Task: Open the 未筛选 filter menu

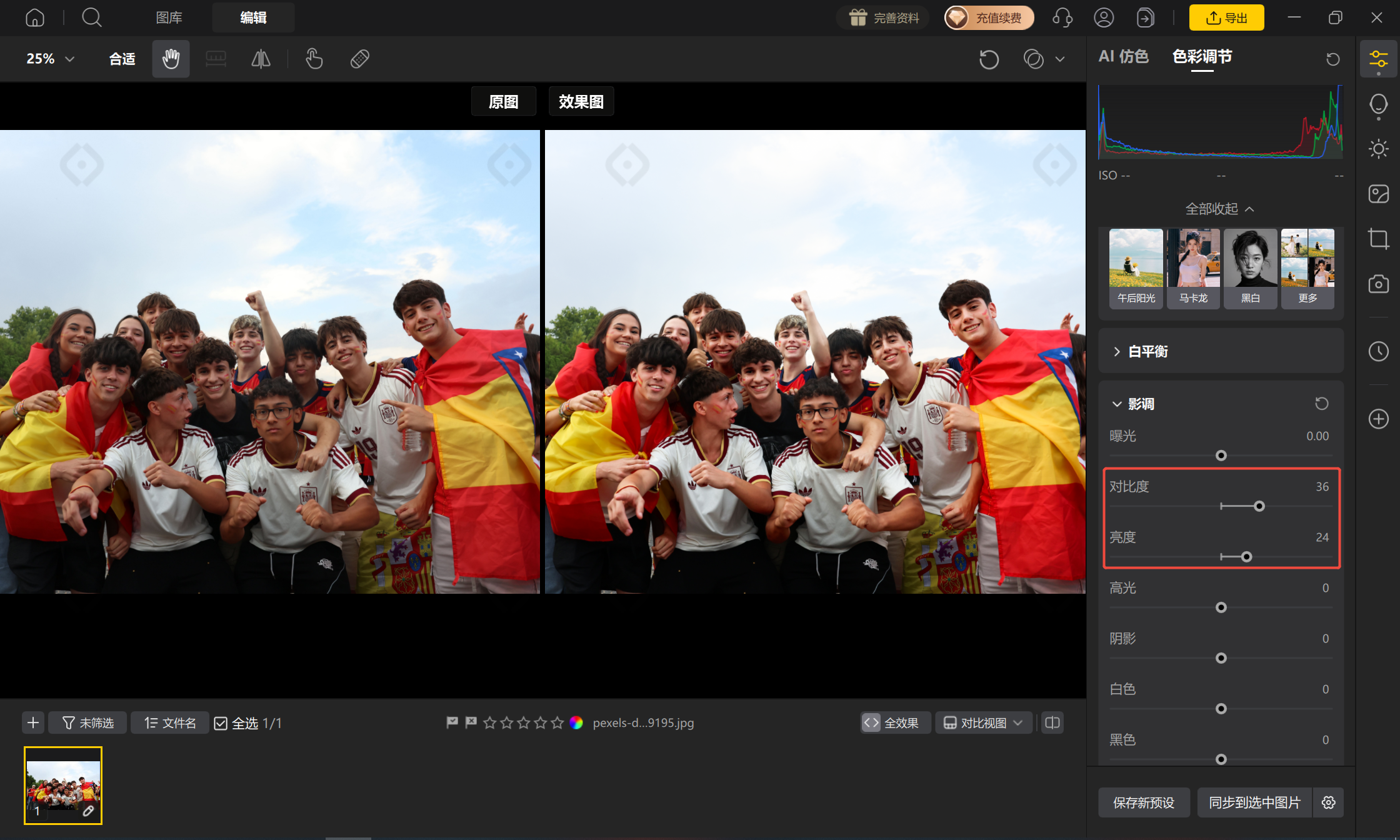Action: 87,723
